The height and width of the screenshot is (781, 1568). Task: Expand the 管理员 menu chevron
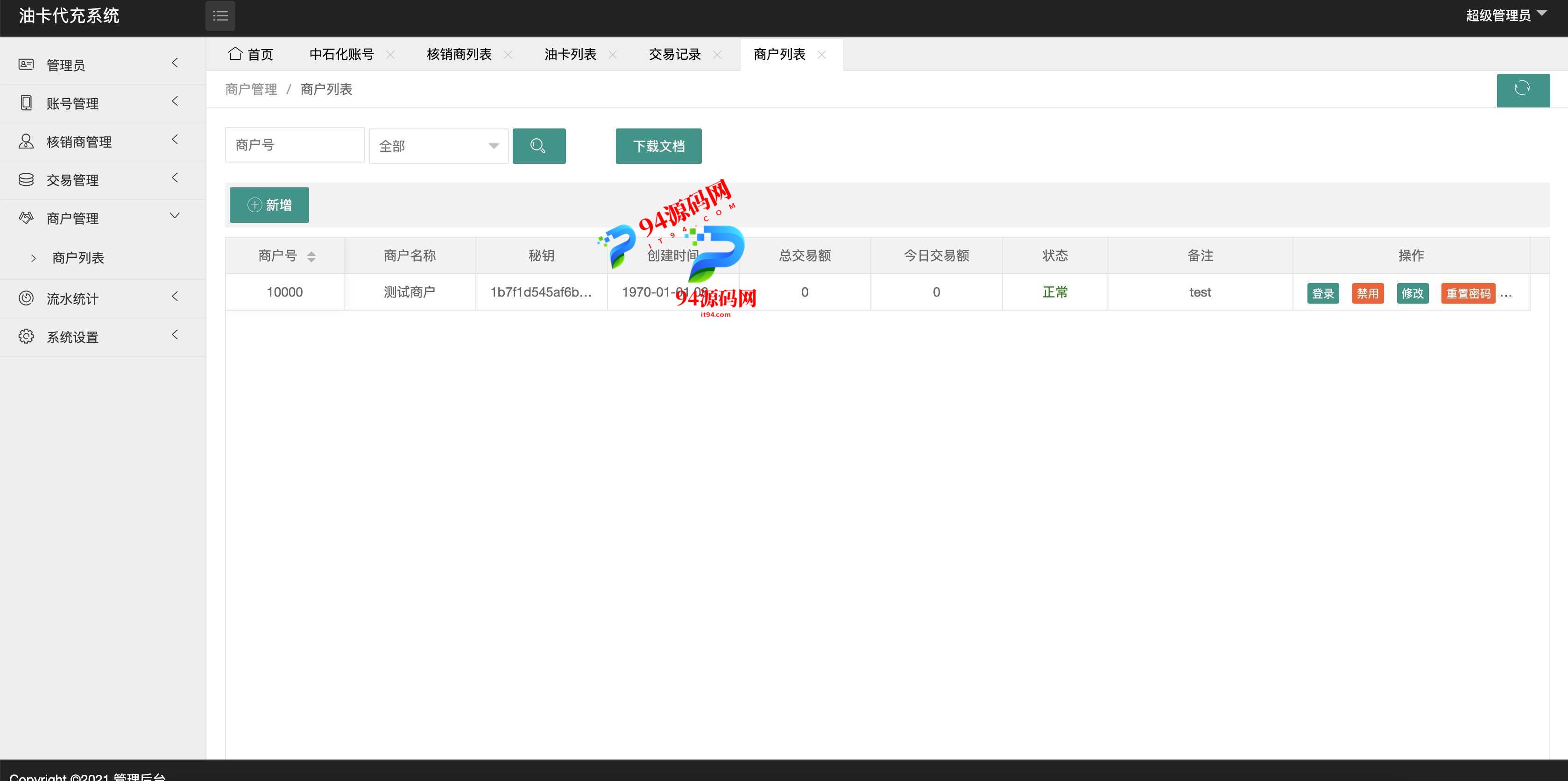coord(175,63)
